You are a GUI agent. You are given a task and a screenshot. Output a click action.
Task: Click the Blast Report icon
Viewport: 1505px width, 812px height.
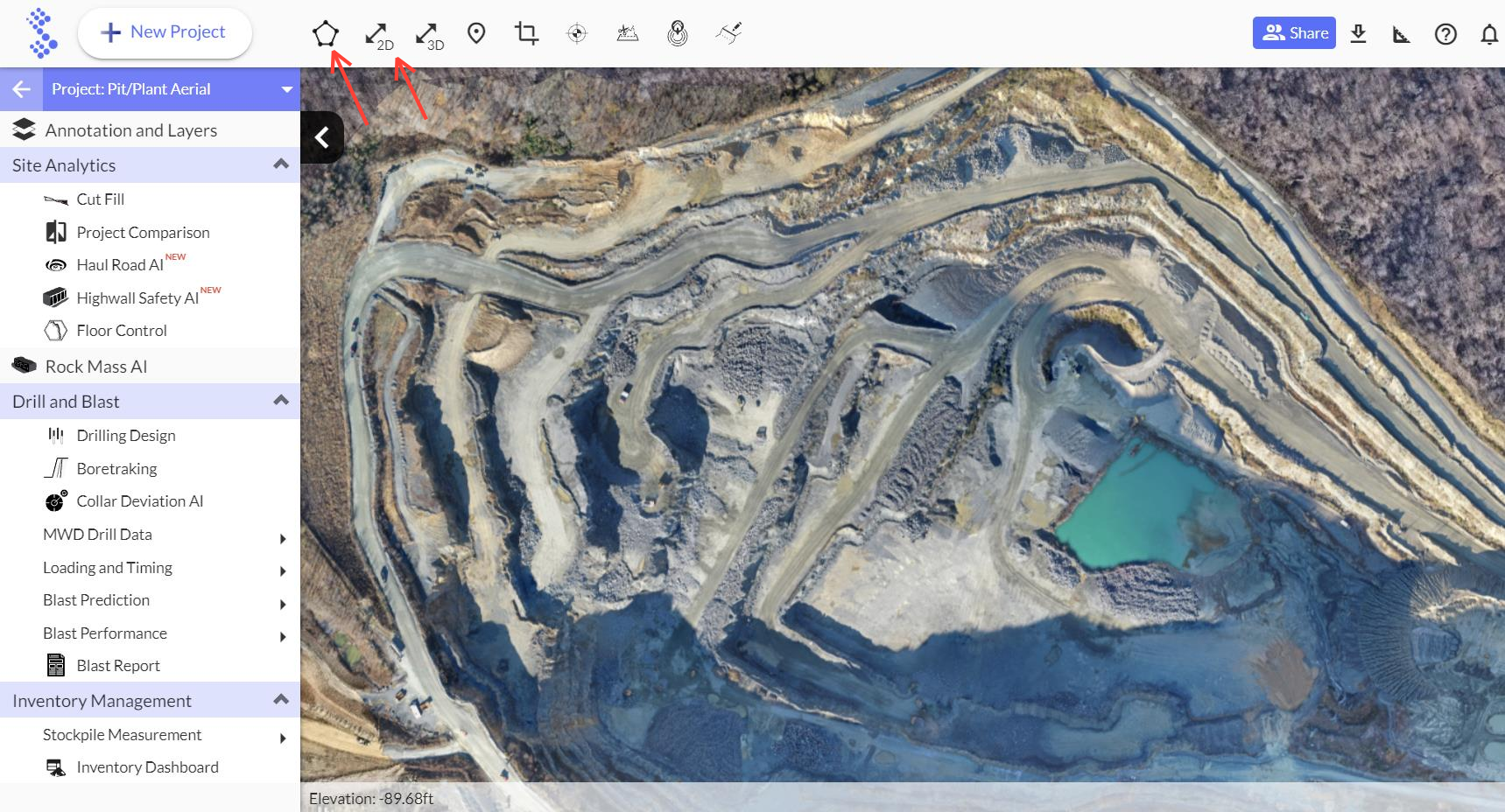click(x=56, y=665)
